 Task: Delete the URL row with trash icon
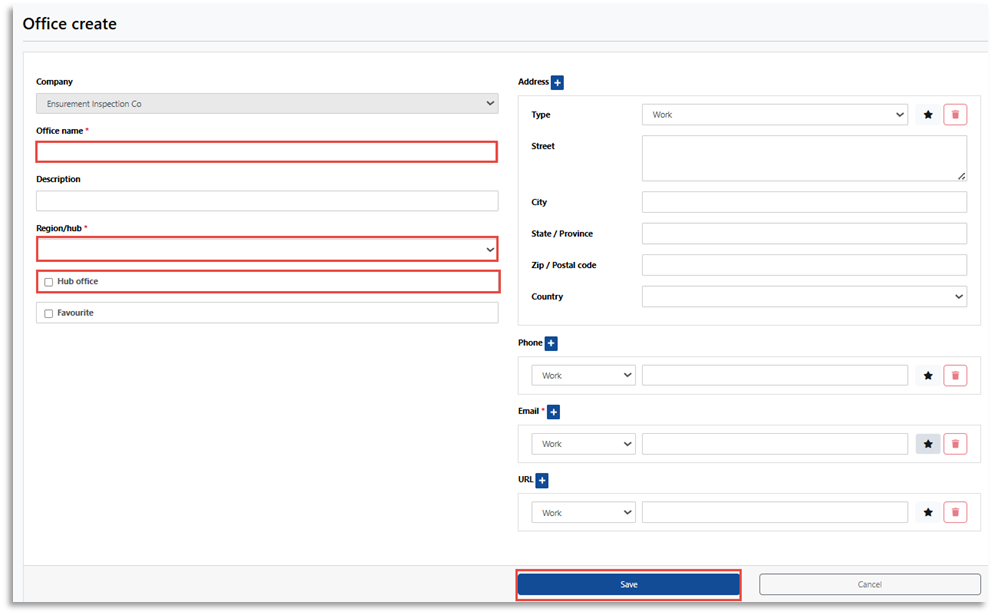(955, 512)
